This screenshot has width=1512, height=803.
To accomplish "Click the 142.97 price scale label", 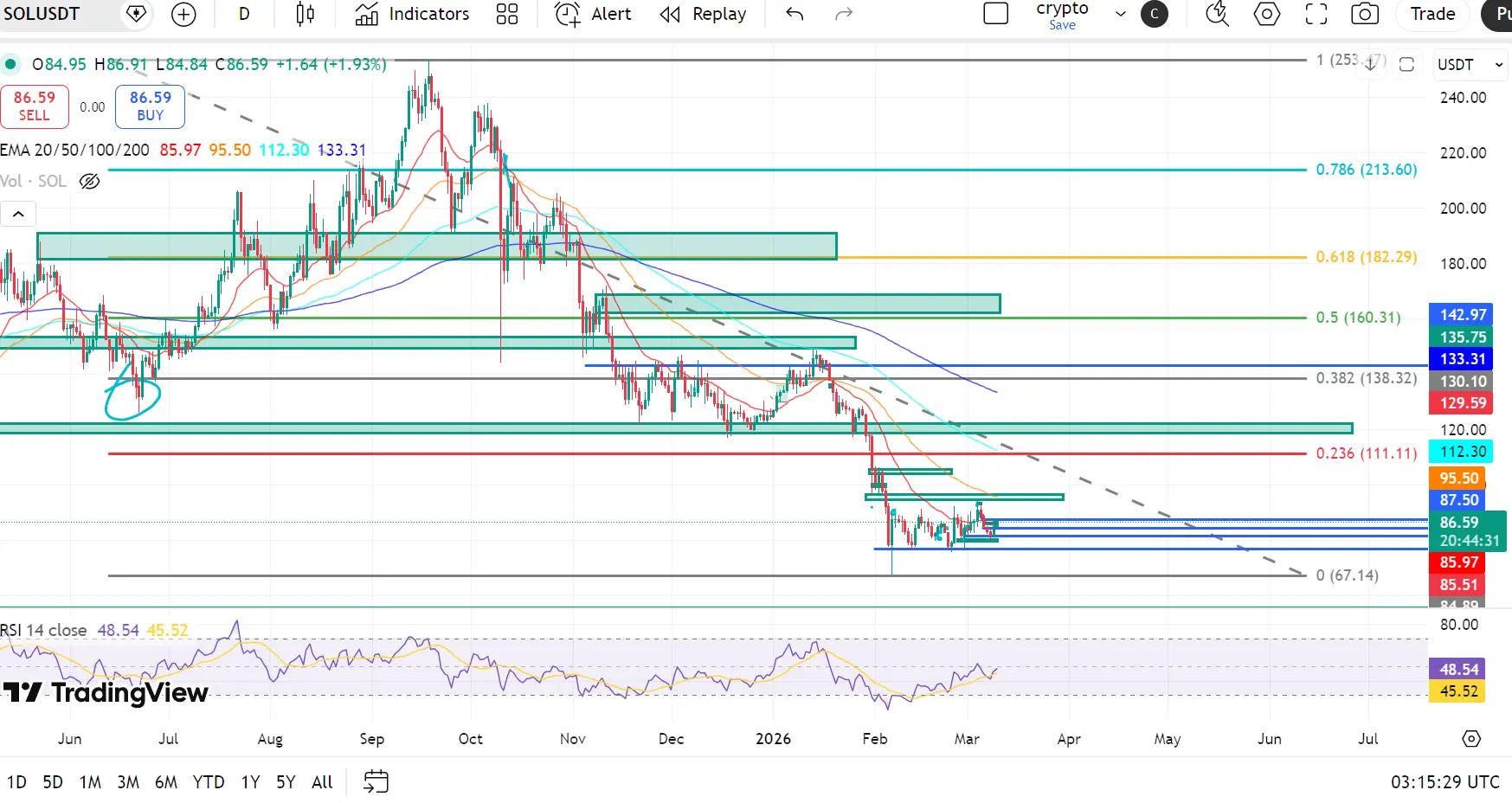I will [x=1463, y=315].
